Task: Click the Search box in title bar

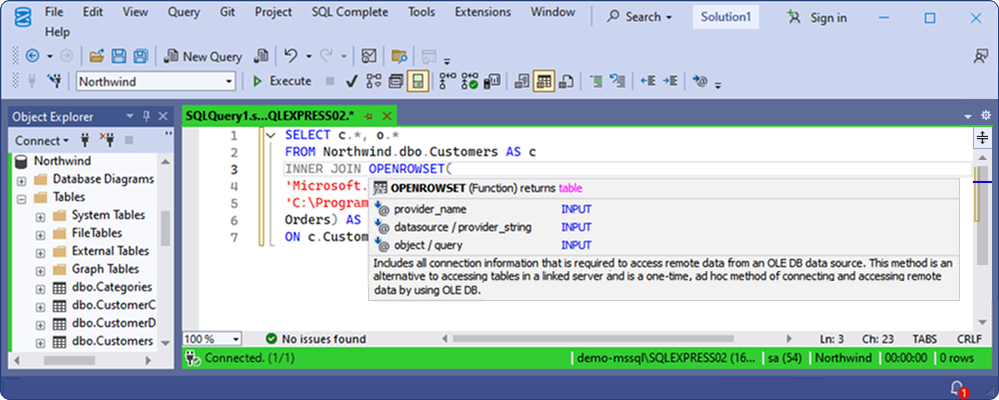Action: click(x=639, y=17)
